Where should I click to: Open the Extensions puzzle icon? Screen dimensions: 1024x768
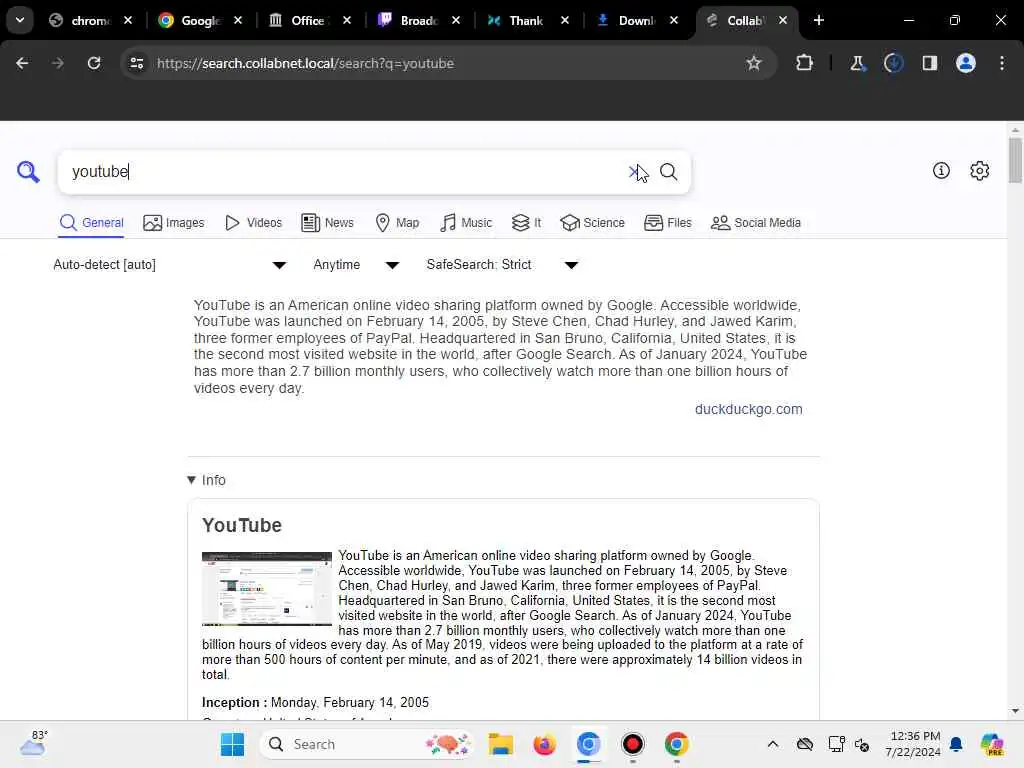tap(804, 63)
